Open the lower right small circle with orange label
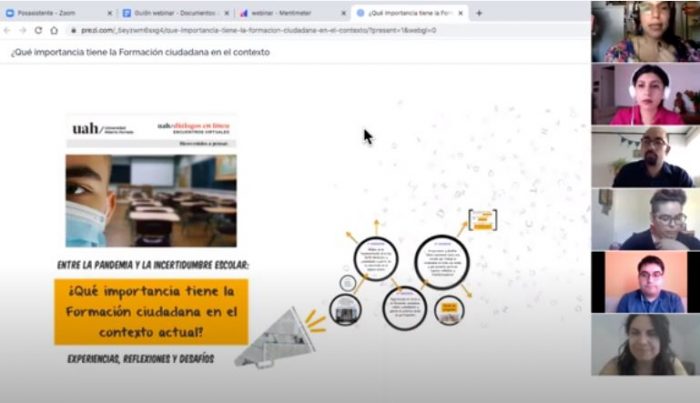 [x=449, y=310]
